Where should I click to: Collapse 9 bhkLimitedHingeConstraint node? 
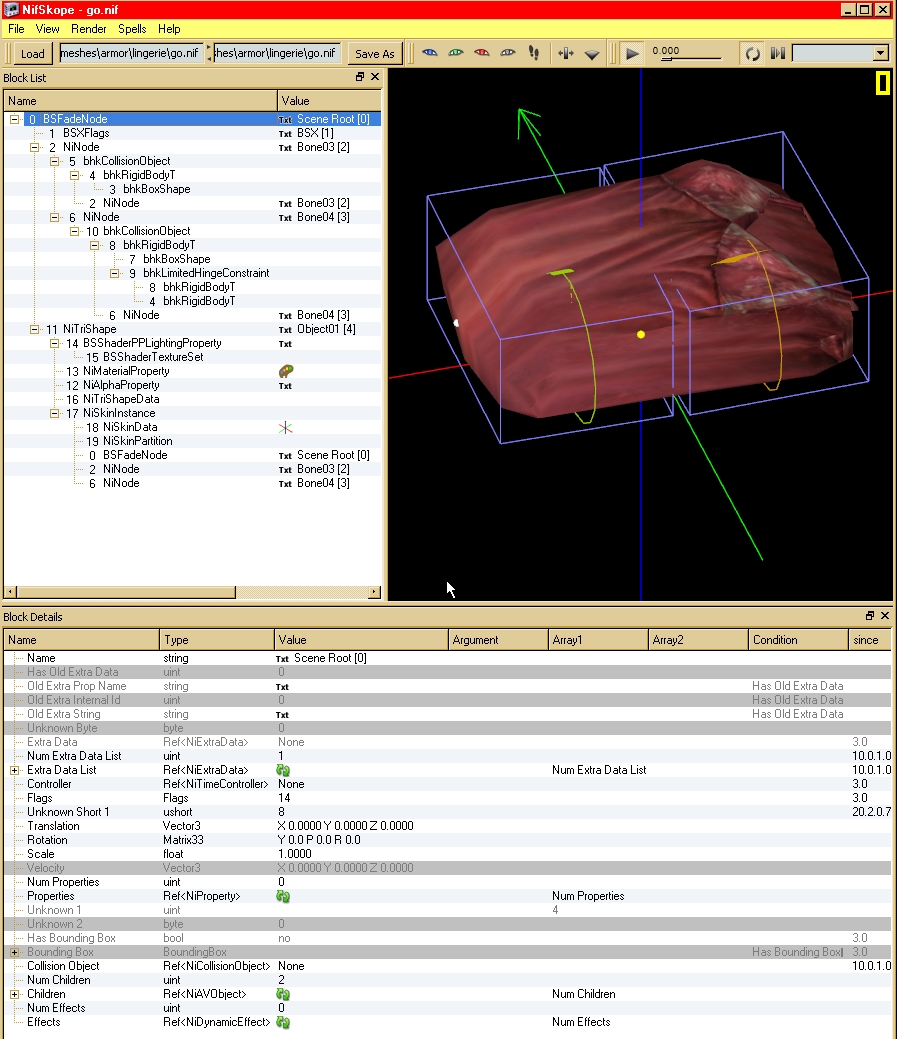[x=114, y=273]
